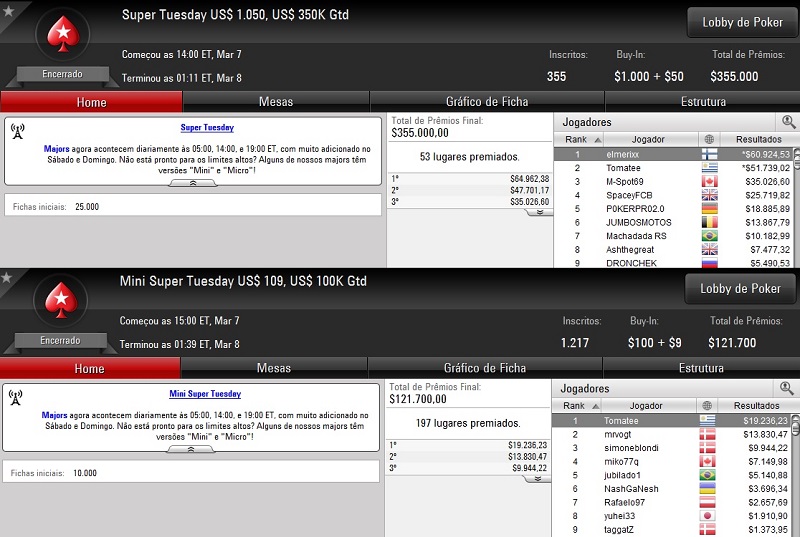This screenshot has width=800, height=537.
Task: Search players in Super Tuesday Jogadores panel
Action: pos(788,122)
